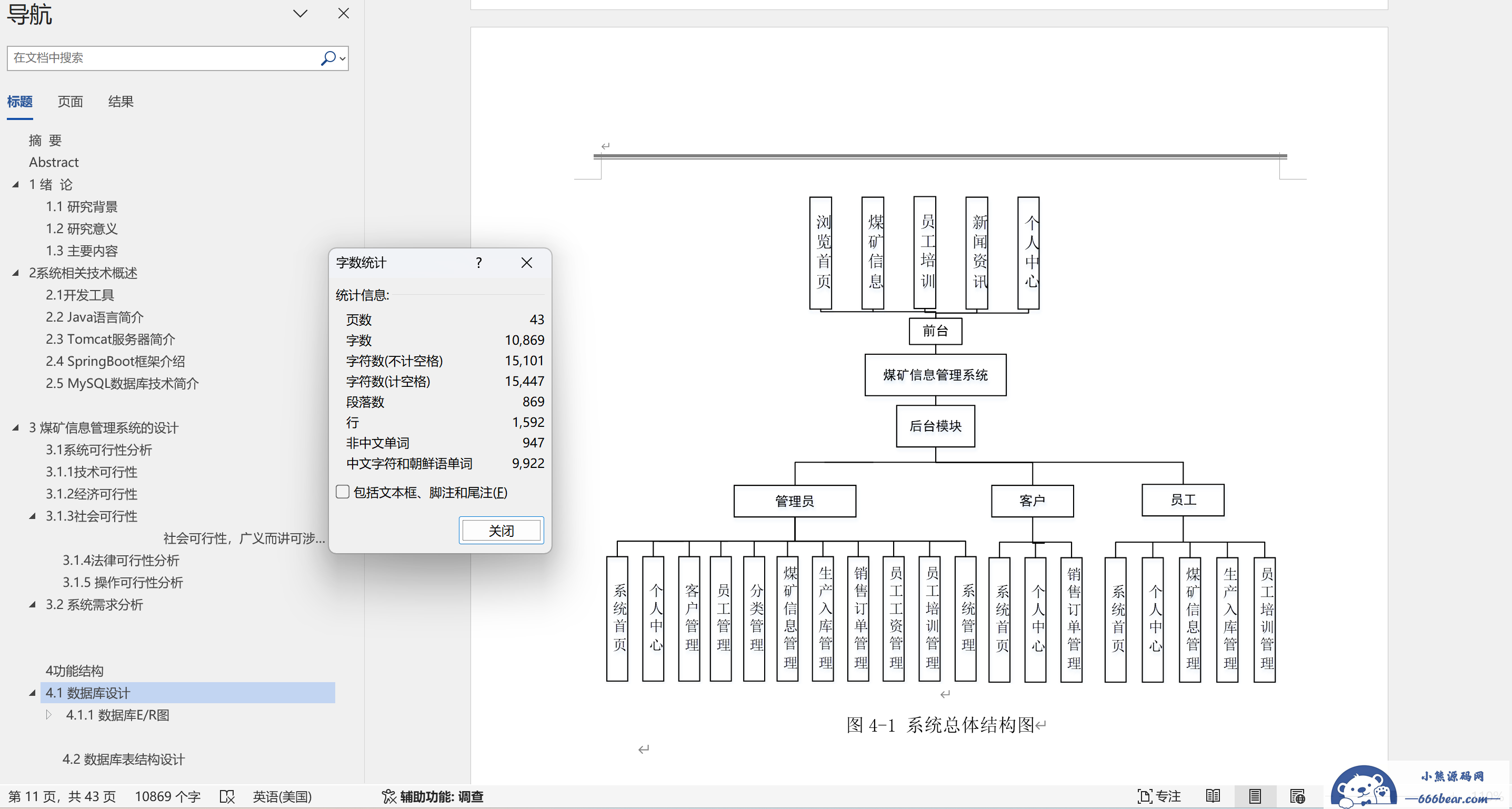Select the 社会可行性，广义而讲可涉 heading entry
The image size is (1512, 809).
[x=244, y=538]
